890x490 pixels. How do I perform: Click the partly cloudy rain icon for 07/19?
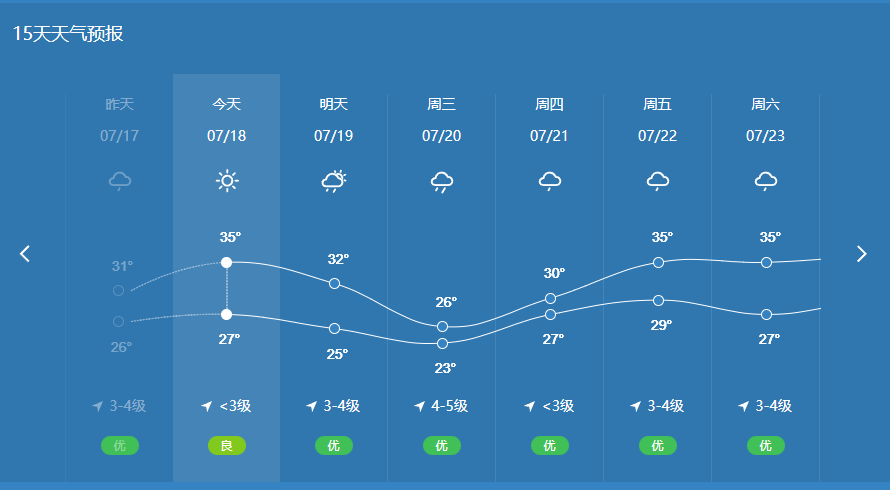(334, 181)
